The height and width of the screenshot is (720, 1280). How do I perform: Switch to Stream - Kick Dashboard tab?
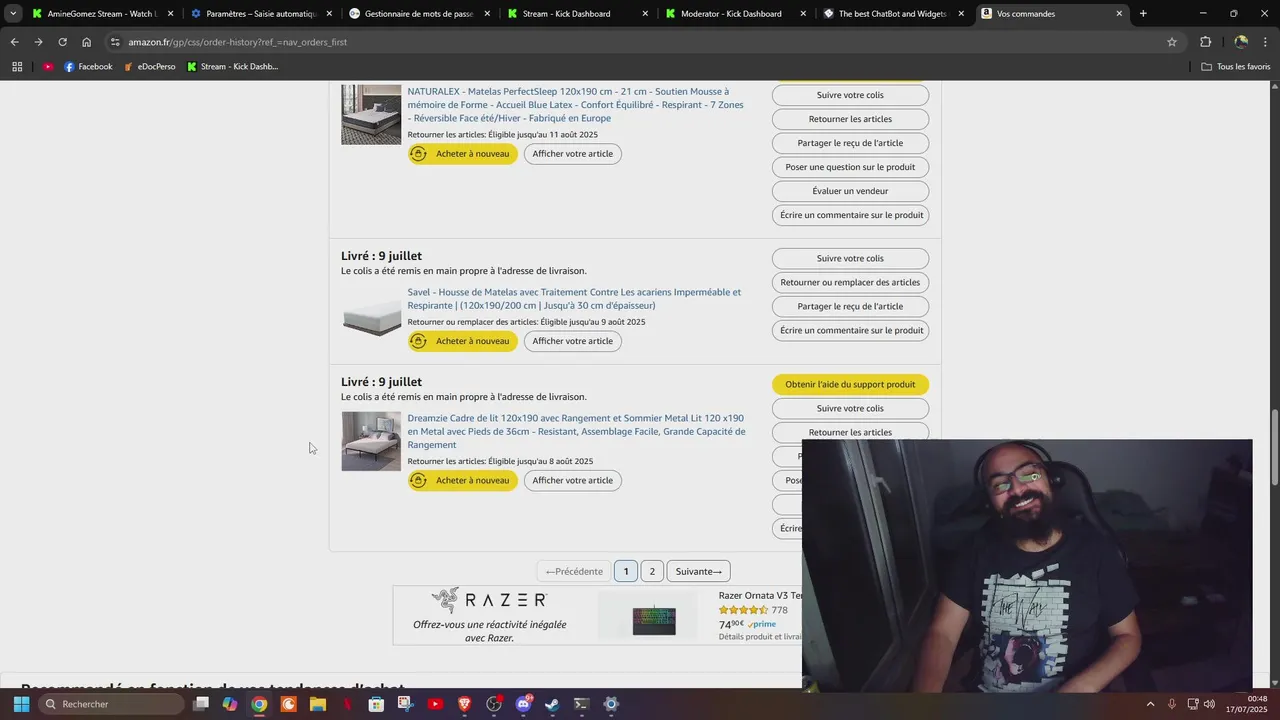pyautogui.click(x=576, y=14)
